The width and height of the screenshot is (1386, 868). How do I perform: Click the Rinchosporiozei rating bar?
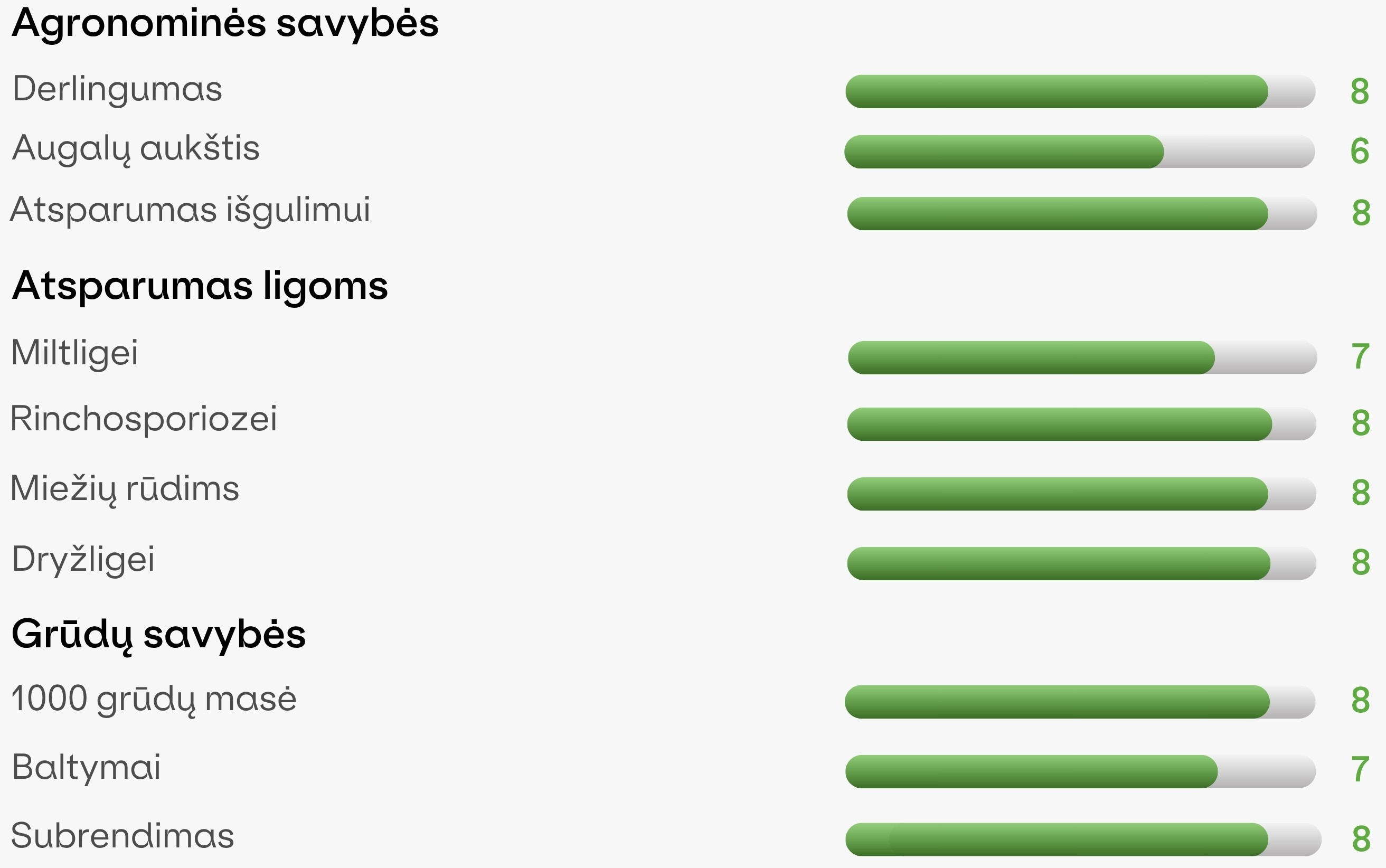click(x=1081, y=424)
